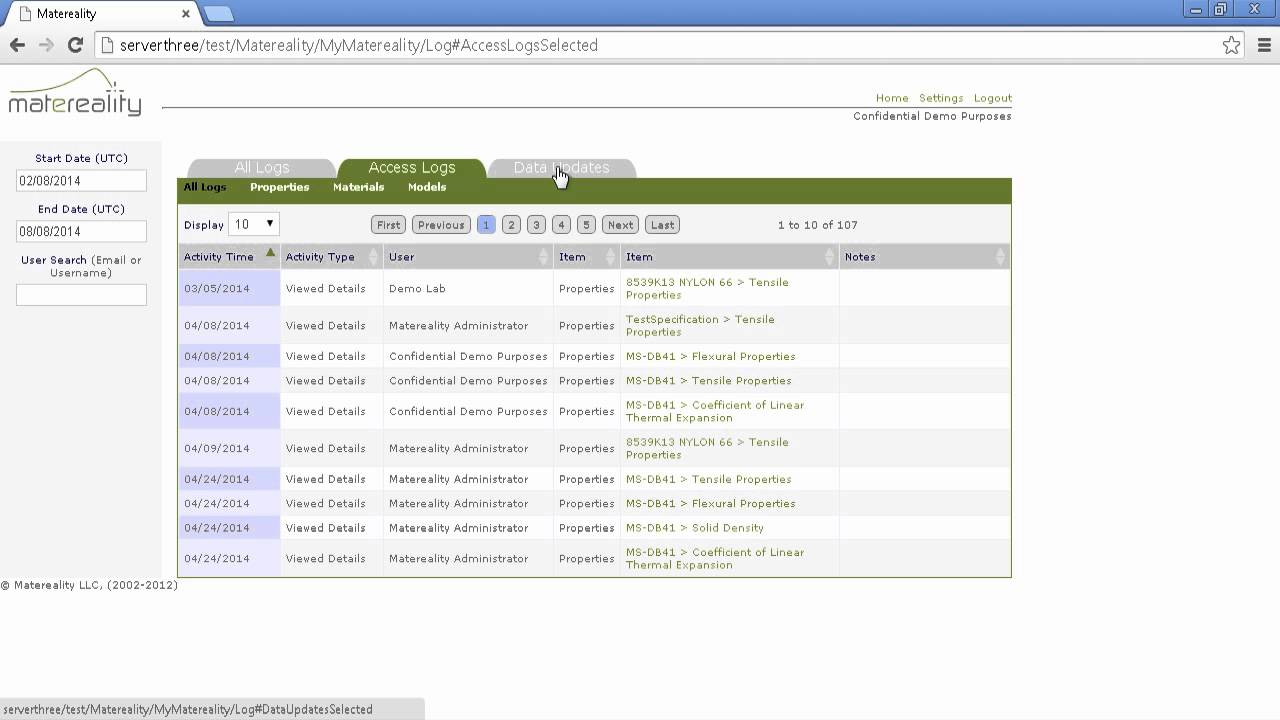Click the browser back arrow

click(x=17, y=45)
